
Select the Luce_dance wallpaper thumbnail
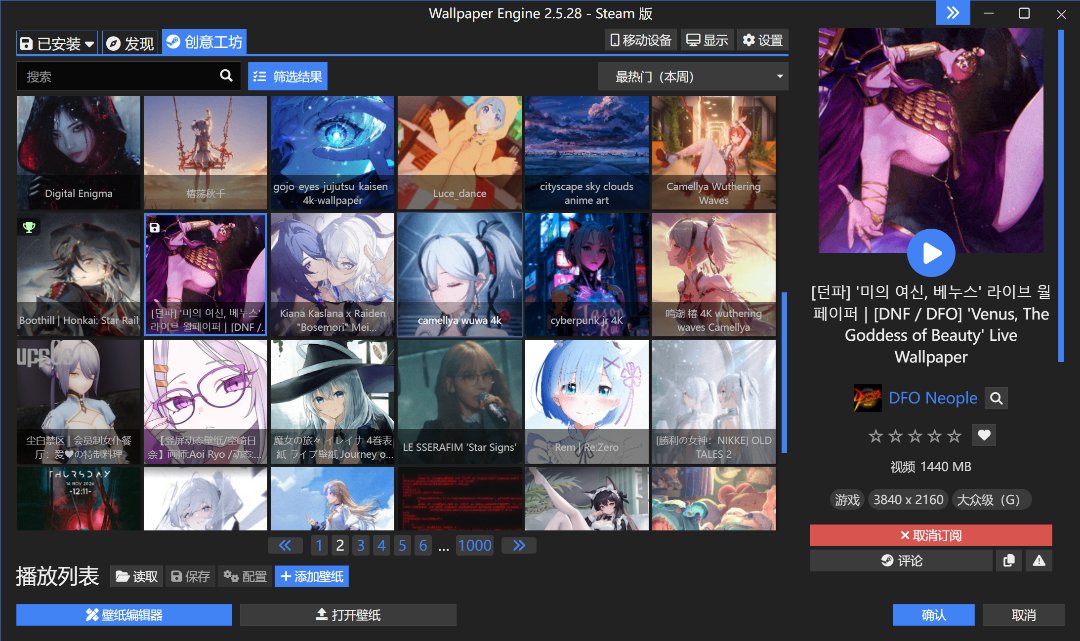point(459,152)
